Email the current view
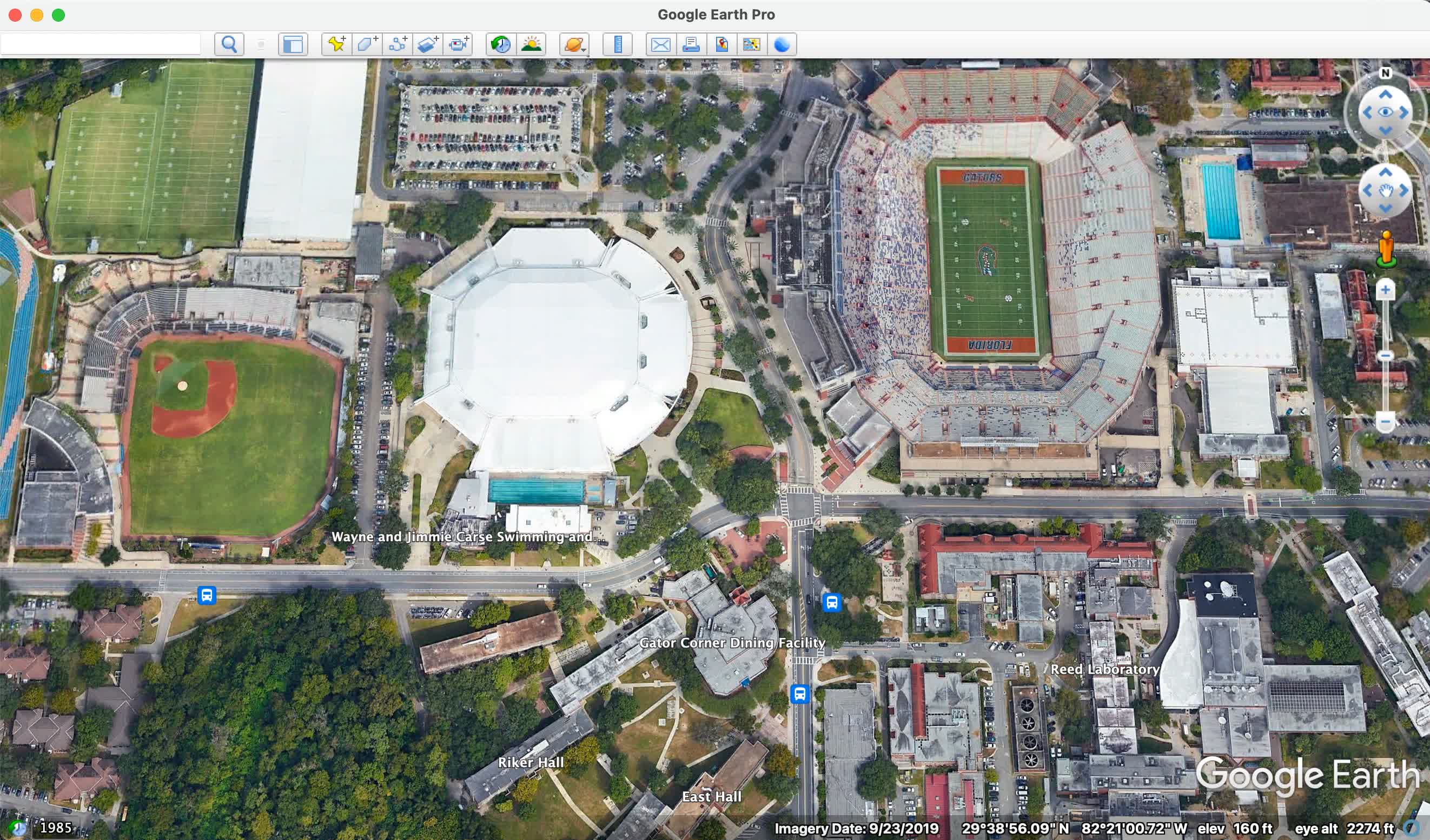1430x840 pixels. click(x=660, y=44)
